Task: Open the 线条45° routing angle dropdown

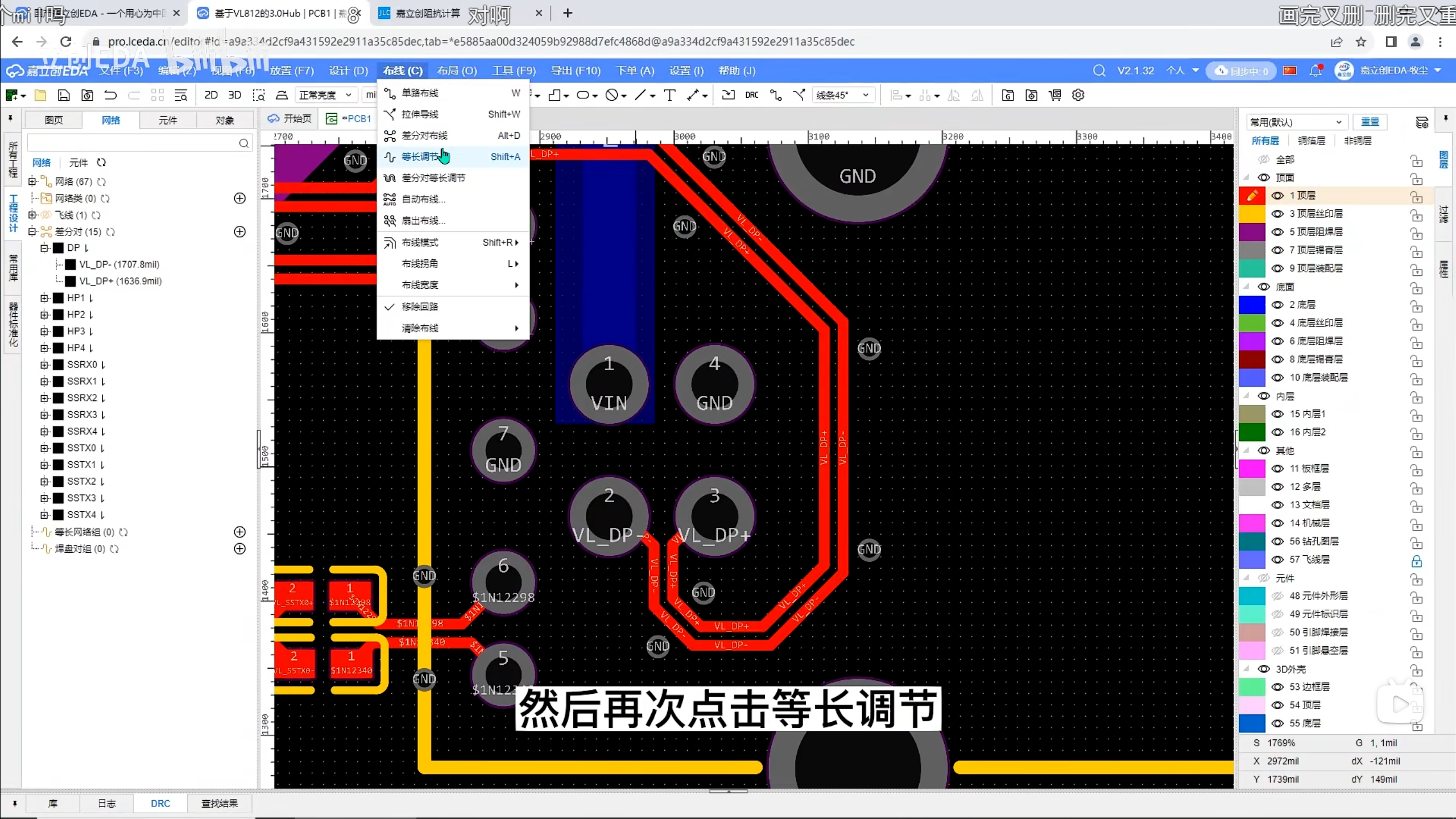Action: [842, 95]
